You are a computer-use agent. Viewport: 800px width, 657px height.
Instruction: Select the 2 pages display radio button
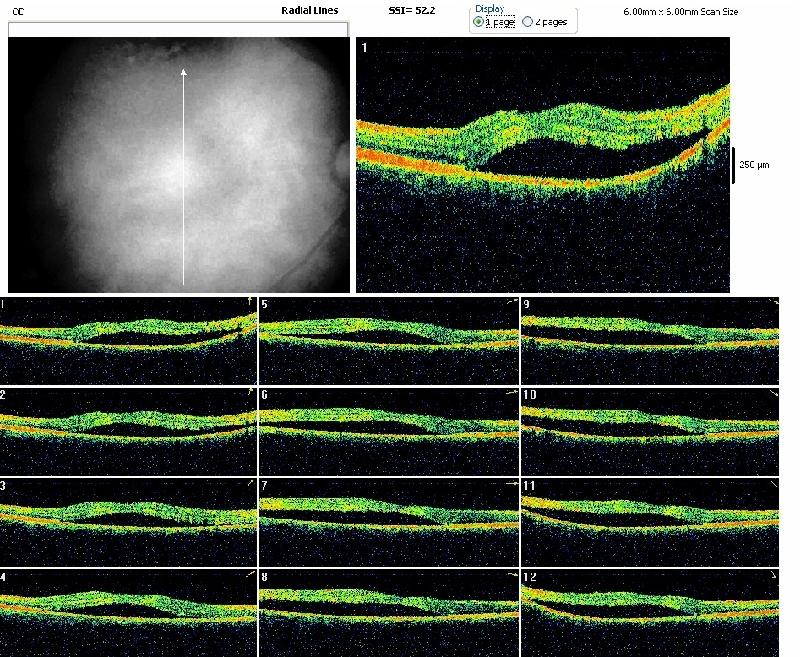[528, 22]
